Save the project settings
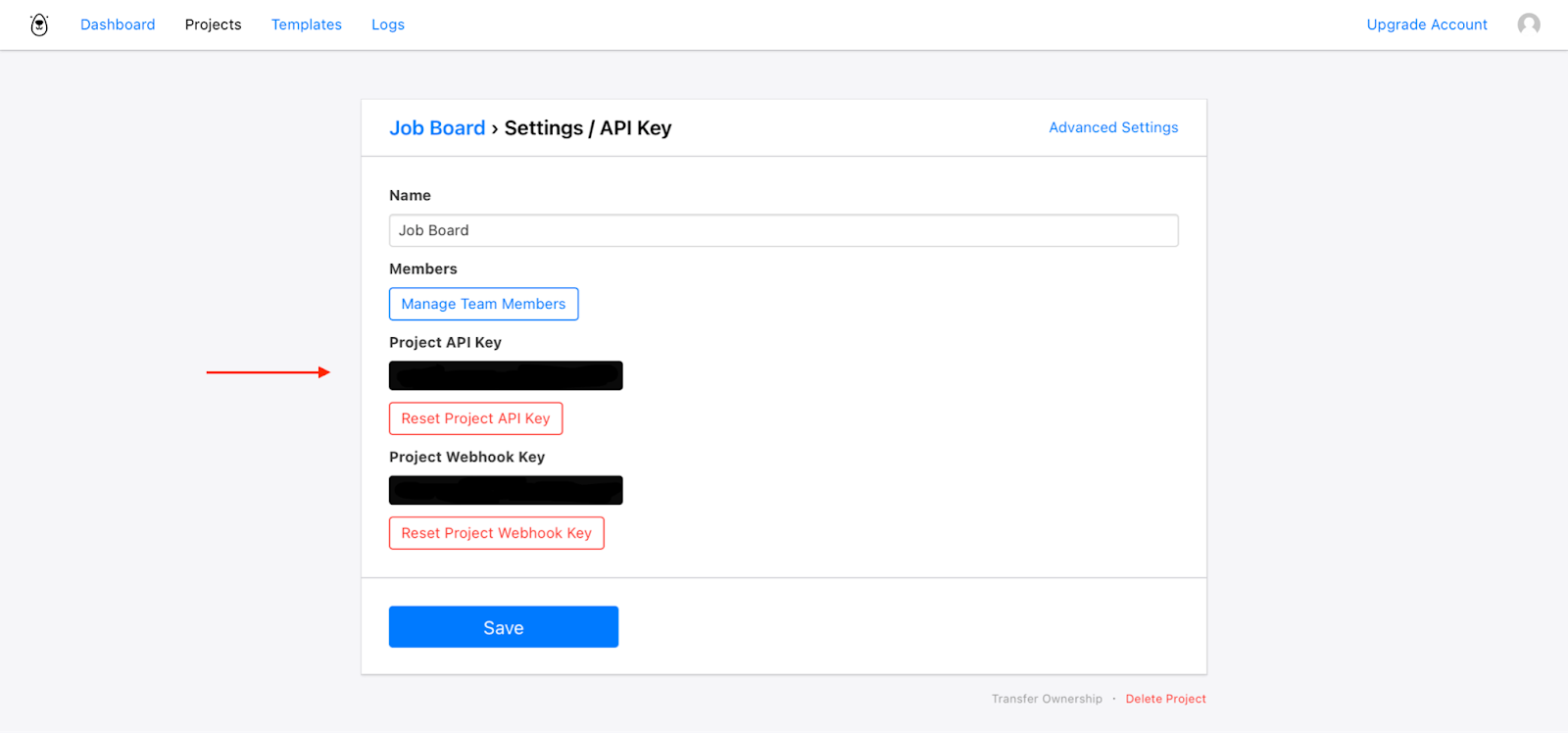The height and width of the screenshot is (733, 1568). click(x=504, y=627)
